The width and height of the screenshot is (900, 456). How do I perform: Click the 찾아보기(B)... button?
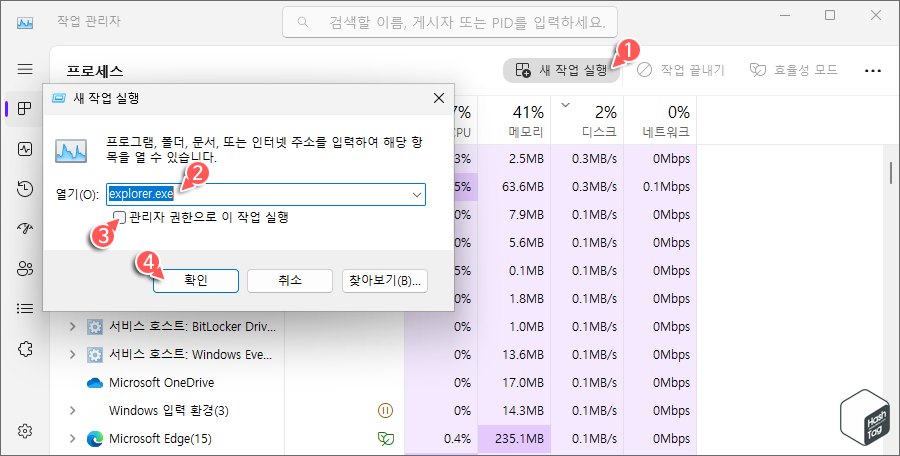385,281
